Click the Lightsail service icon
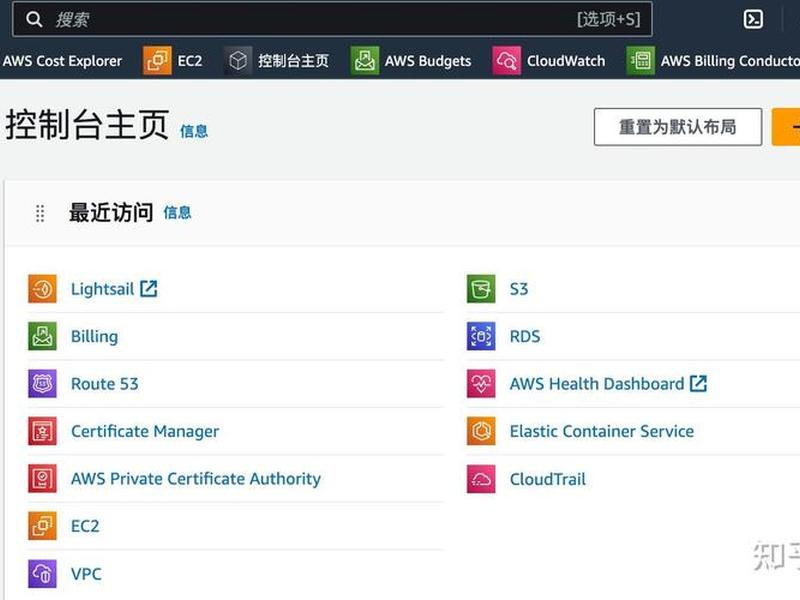Image resolution: width=800 pixels, height=600 pixels. [42, 289]
